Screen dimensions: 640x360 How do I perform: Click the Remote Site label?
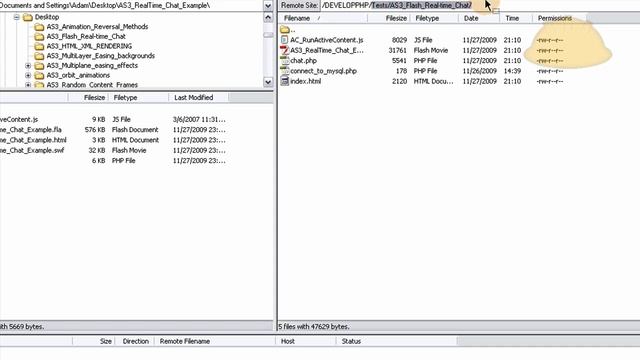click(299, 5)
